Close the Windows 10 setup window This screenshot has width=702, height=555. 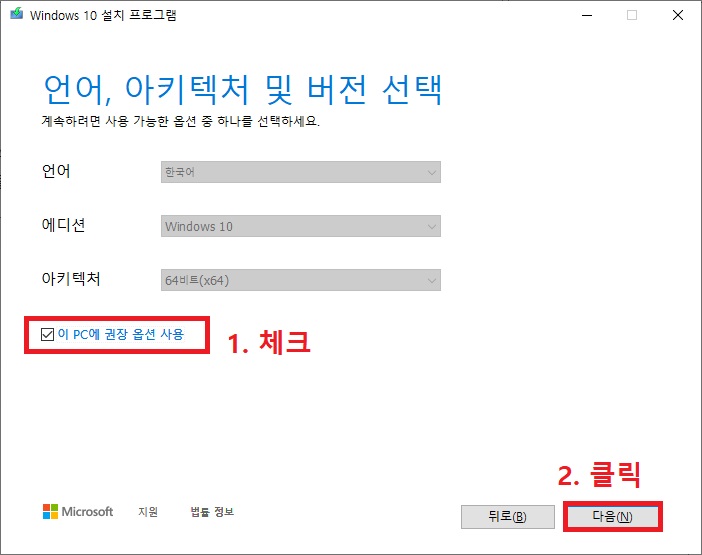tap(678, 15)
